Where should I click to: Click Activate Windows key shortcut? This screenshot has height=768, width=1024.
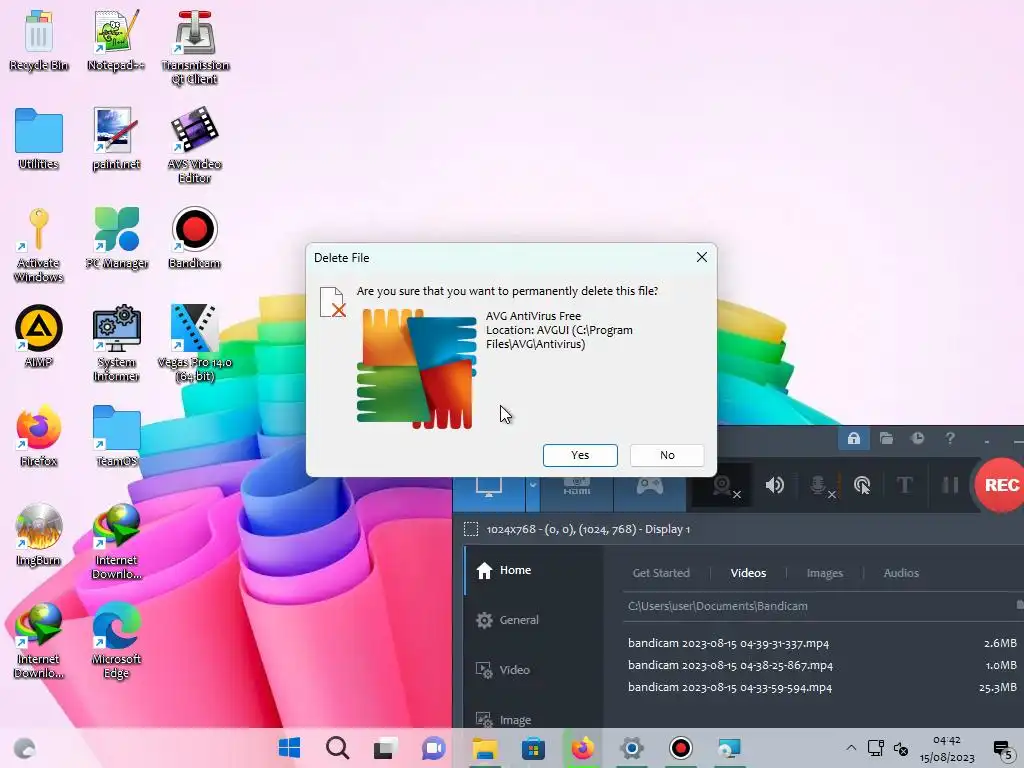pos(39,244)
